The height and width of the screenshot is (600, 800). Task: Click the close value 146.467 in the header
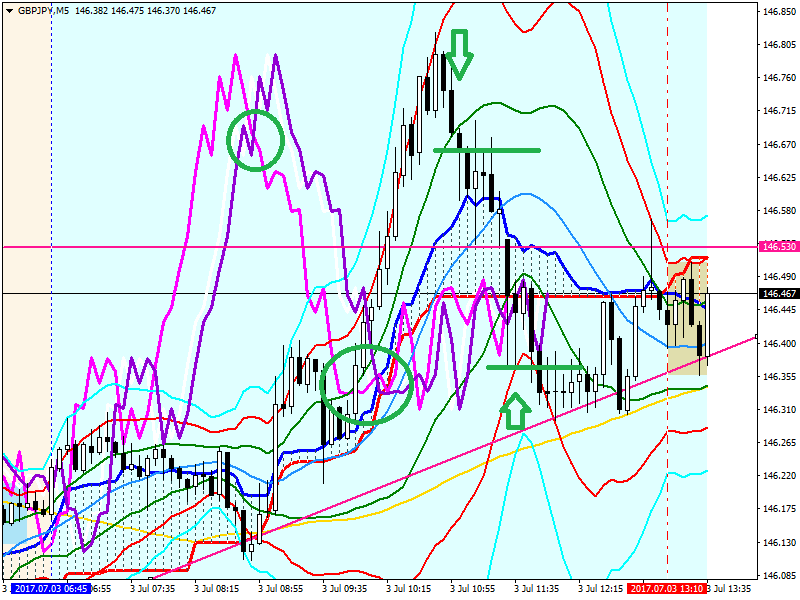click(x=199, y=11)
